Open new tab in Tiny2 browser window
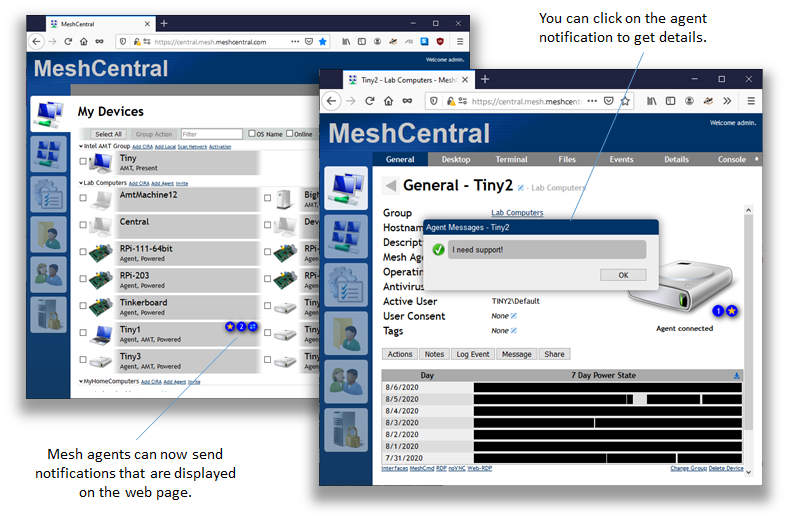Image resolution: width=787 pixels, height=520 pixels. click(x=485, y=79)
